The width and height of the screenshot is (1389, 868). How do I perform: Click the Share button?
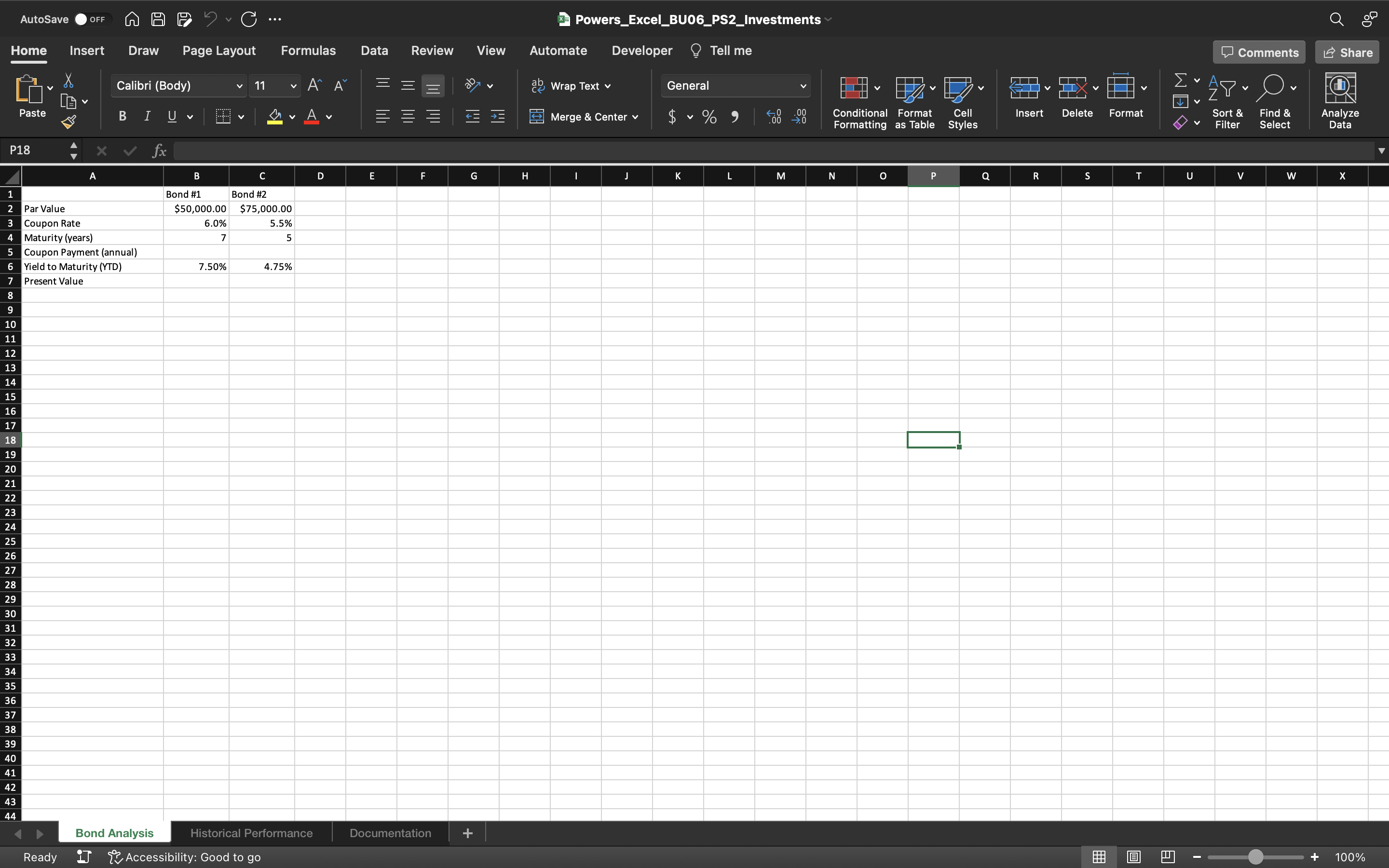click(x=1347, y=52)
